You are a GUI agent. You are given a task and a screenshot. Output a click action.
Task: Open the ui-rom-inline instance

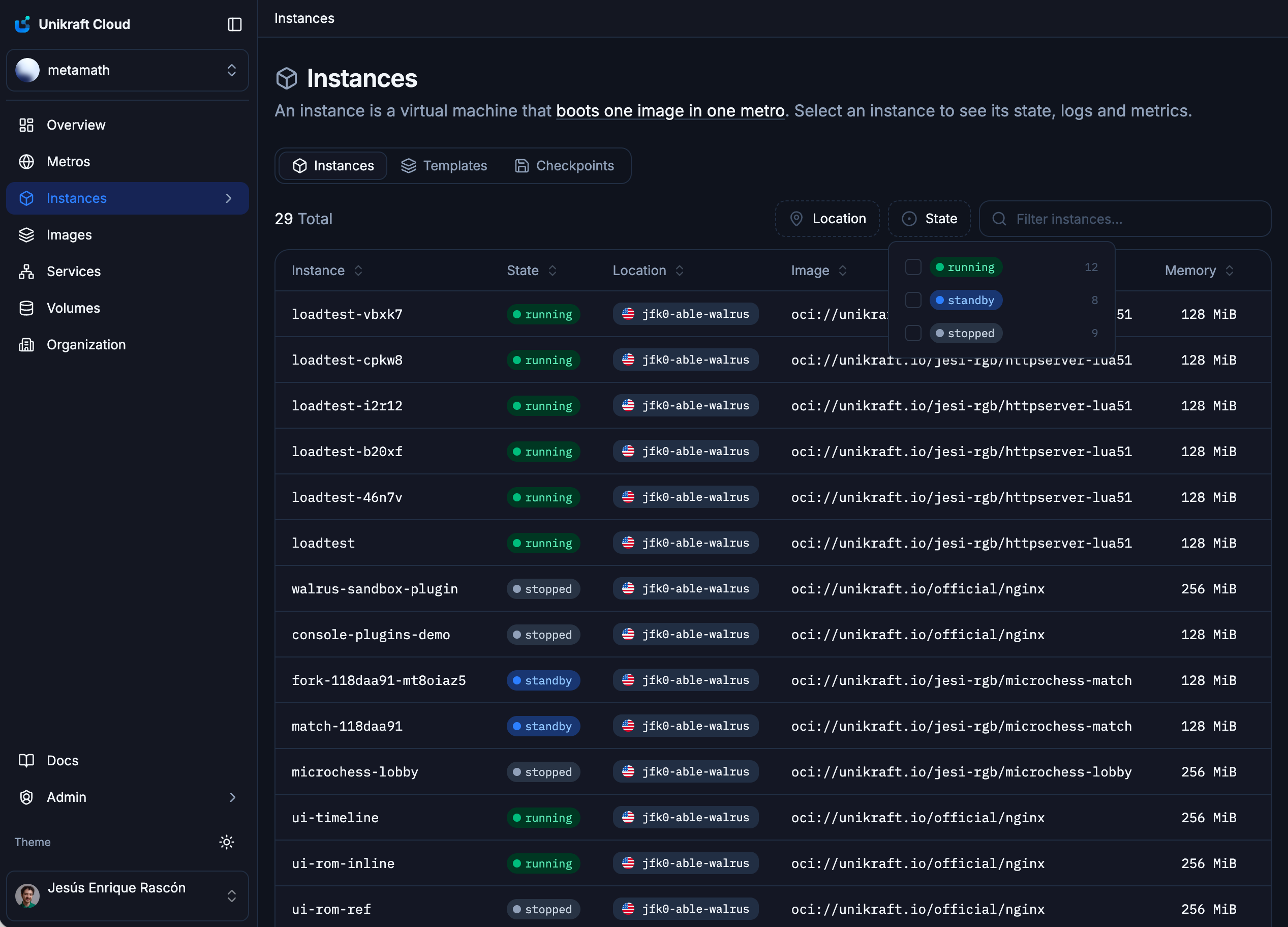coord(343,863)
